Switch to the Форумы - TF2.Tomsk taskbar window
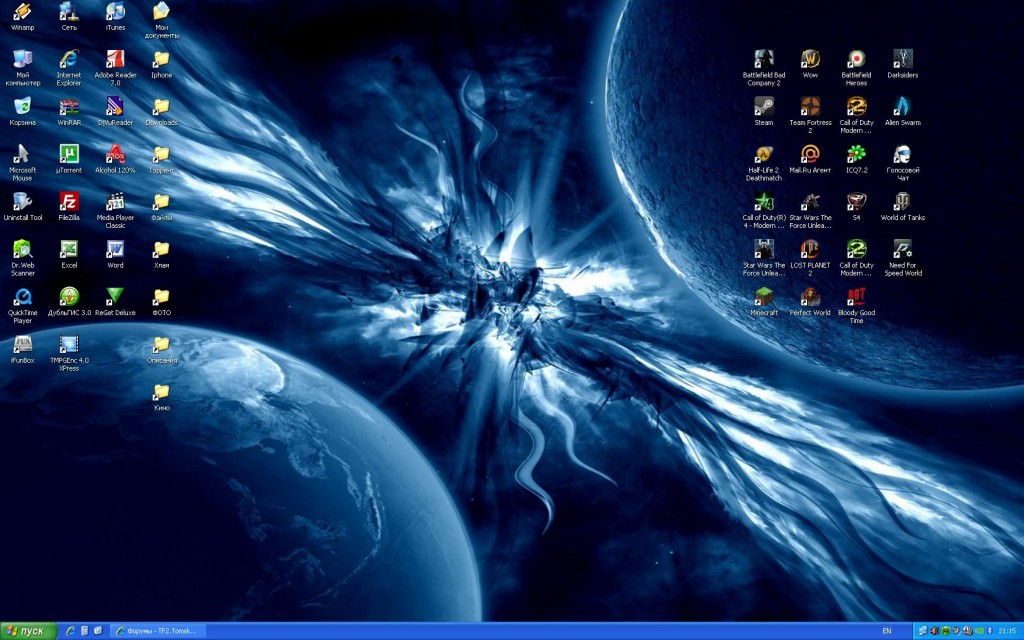 [x=157, y=631]
